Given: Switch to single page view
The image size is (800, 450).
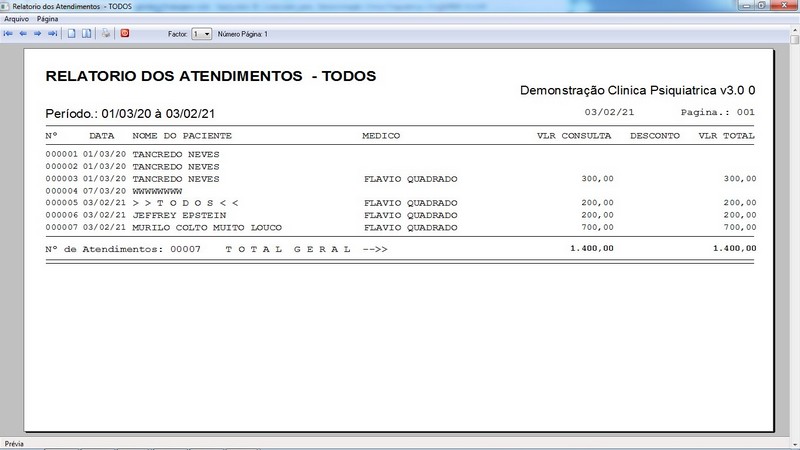Looking at the screenshot, I should click(x=71, y=33).
